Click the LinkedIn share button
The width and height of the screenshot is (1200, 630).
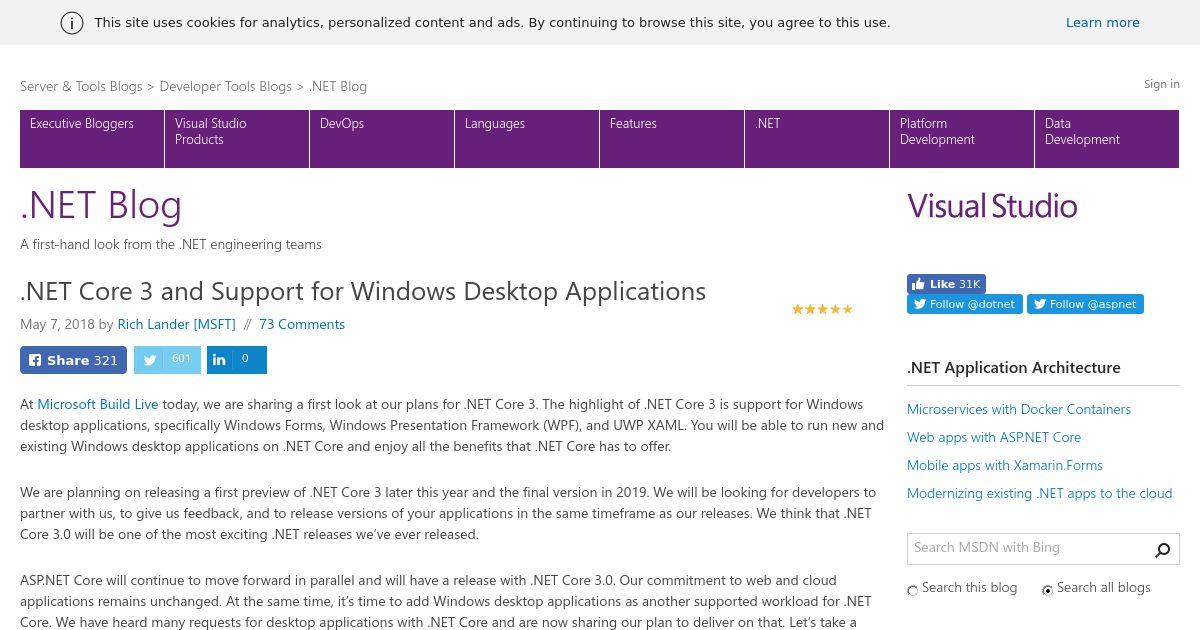237,360
